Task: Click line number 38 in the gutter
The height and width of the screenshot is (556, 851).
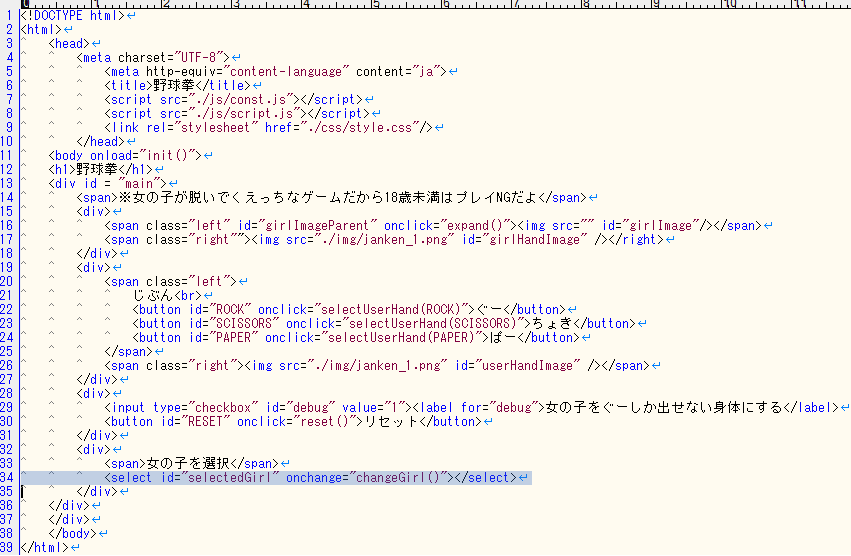Action: coord(9,534)
